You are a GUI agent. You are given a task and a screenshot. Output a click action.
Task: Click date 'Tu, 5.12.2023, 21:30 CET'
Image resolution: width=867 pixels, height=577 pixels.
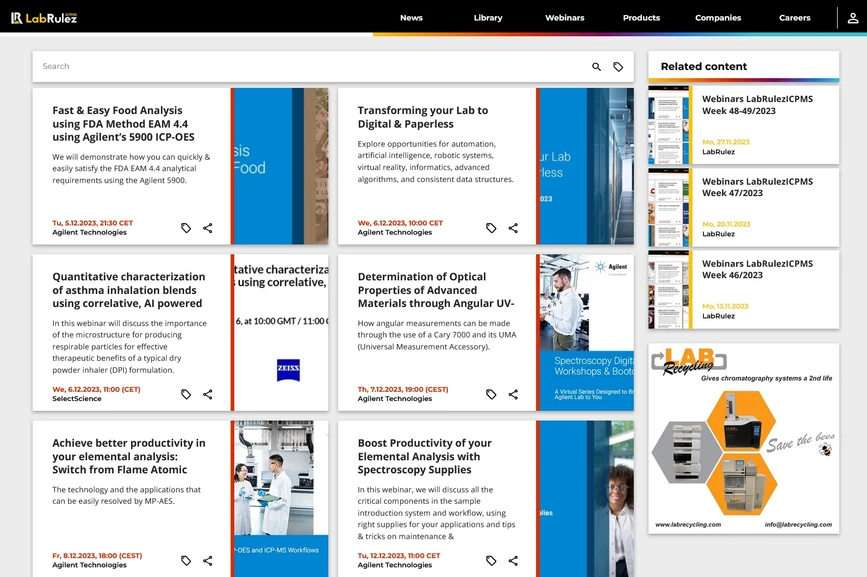[93, 223]
